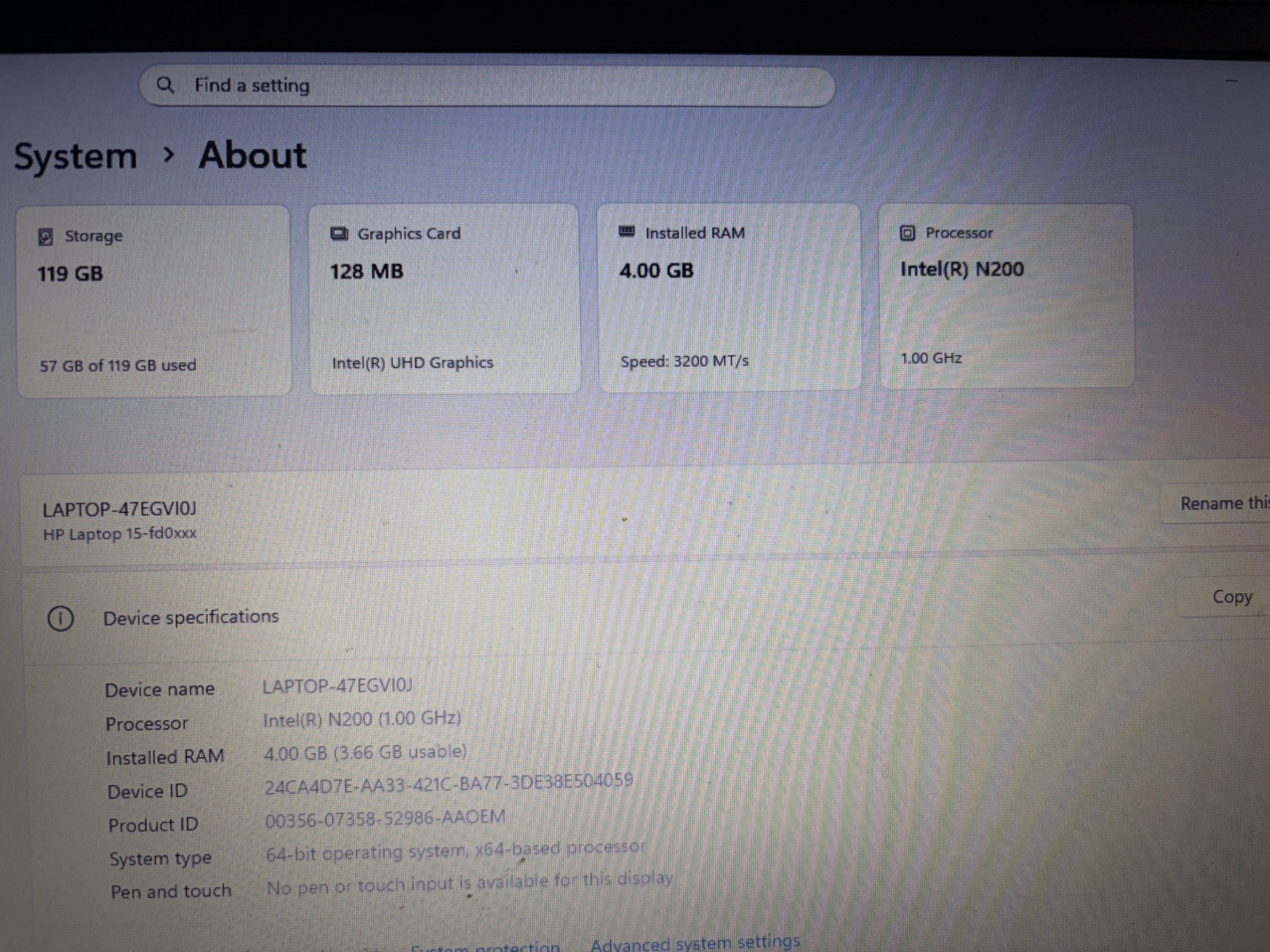Select the Pen and touch value

(469, 883)
